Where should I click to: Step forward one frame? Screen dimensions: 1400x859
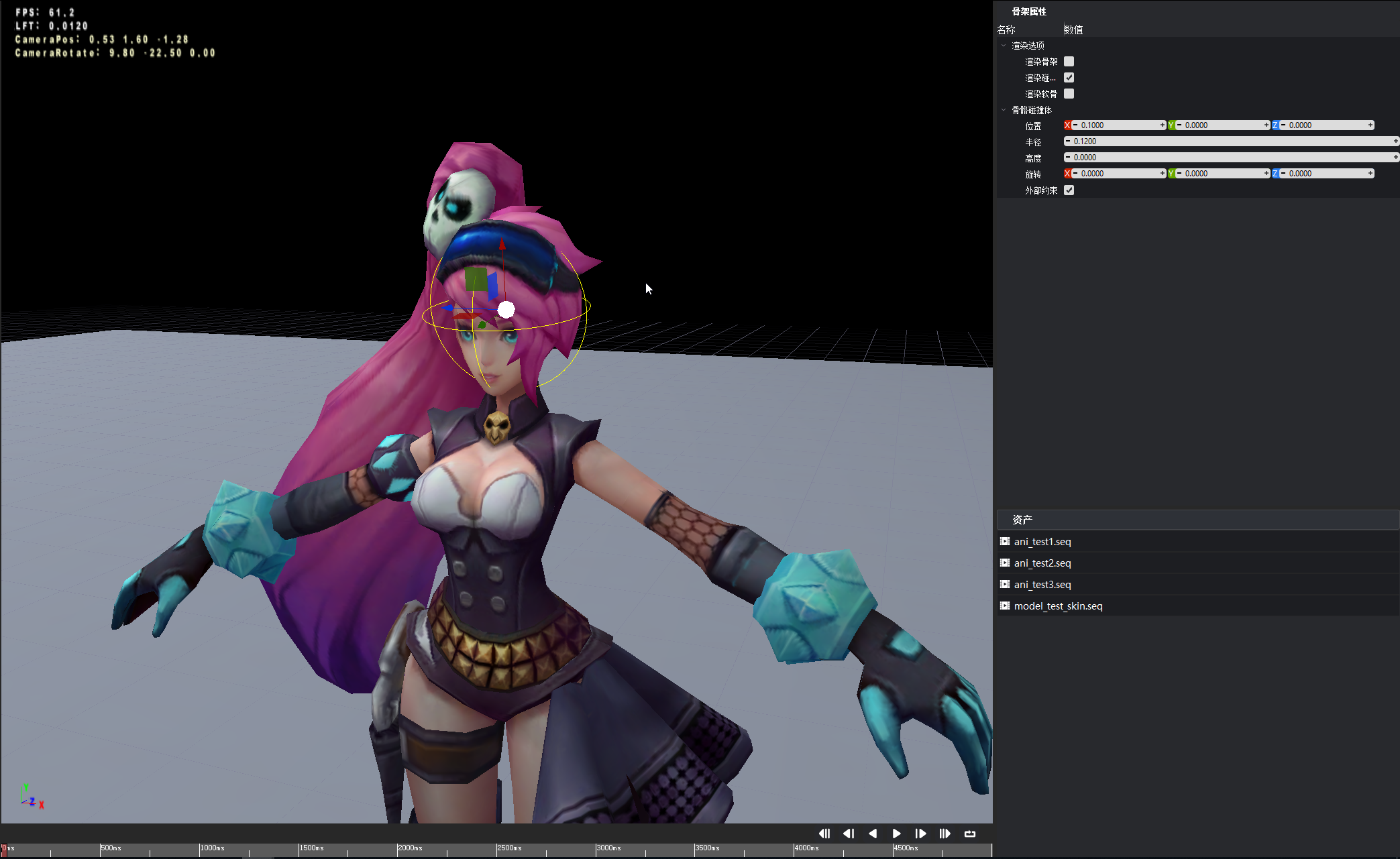pos(921,834)
